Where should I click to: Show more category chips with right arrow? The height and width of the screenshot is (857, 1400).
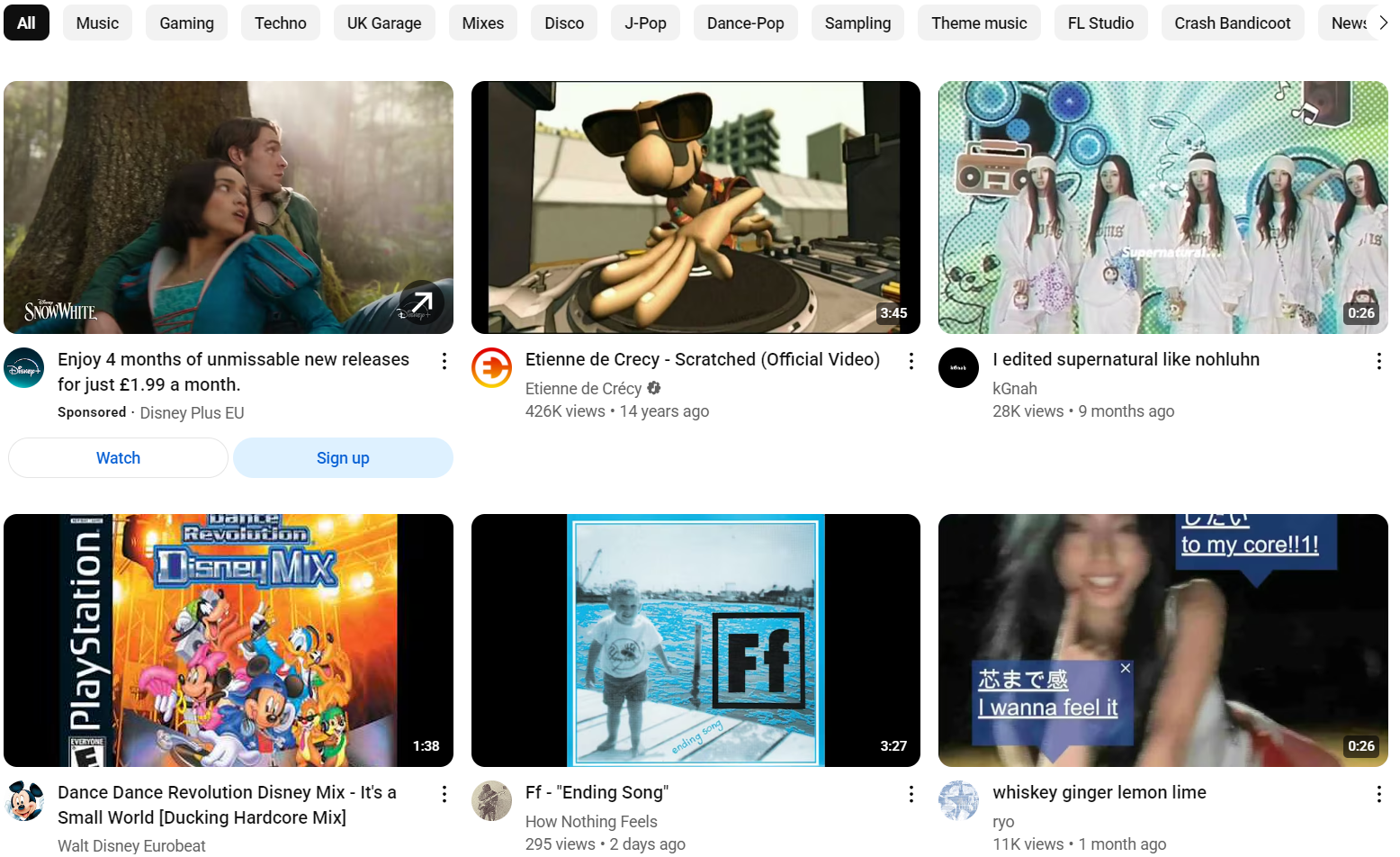(1383, 23)
